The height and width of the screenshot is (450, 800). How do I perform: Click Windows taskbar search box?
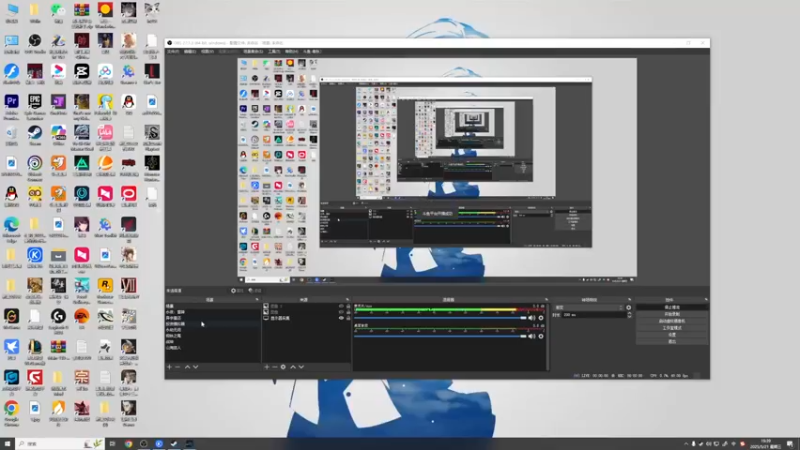60,444
